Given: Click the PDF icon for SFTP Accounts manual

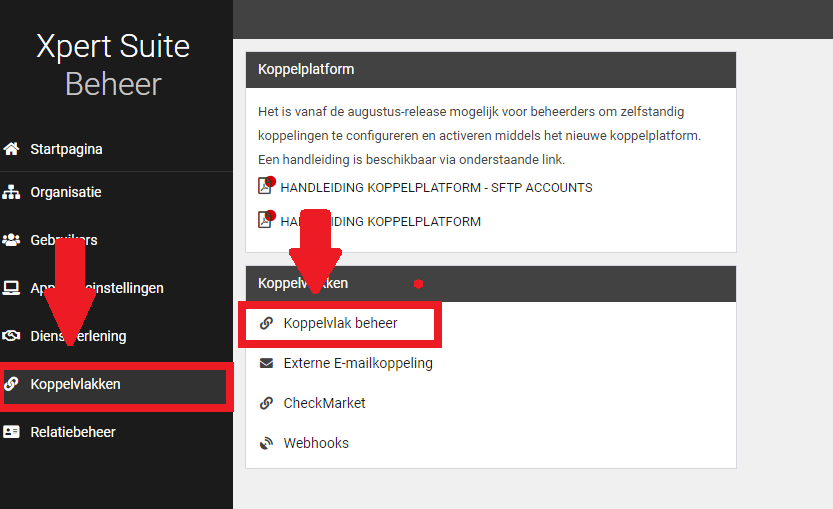Looking at the screenshot, I should tap(266, 187).
